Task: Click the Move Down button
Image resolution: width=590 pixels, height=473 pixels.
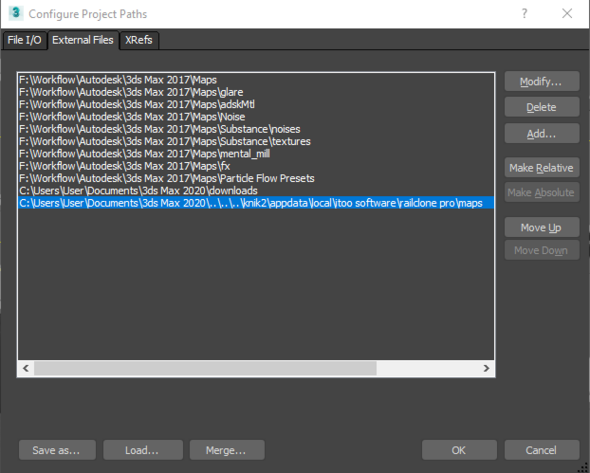Action: (x=541, y=250)
